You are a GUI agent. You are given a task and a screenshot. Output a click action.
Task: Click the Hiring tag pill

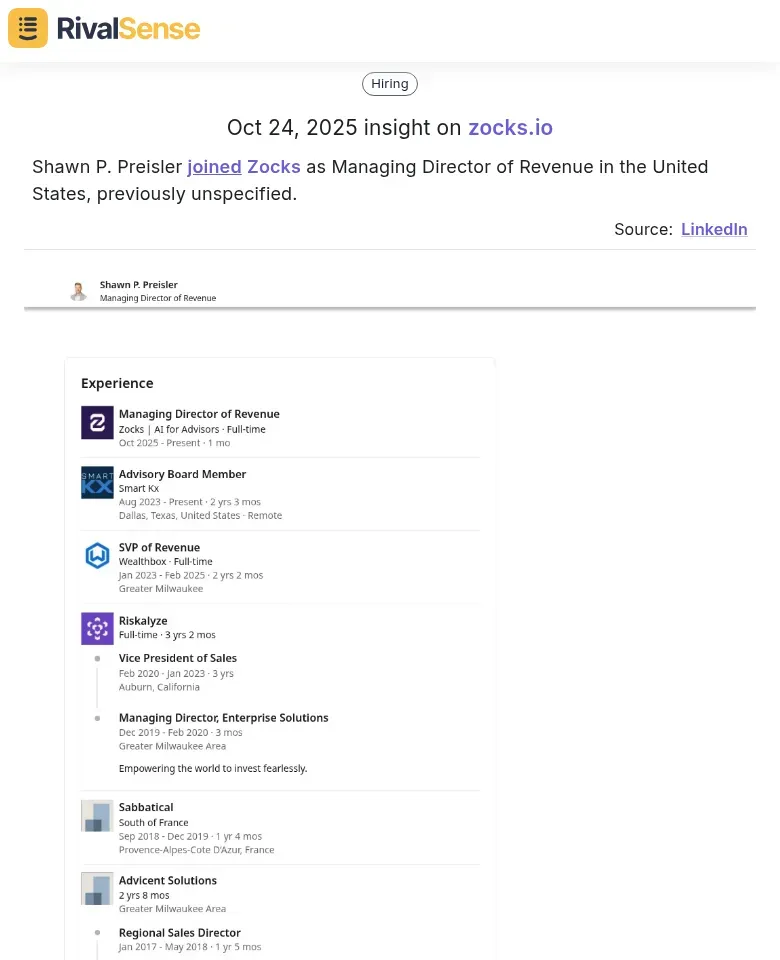click(390, 84)
